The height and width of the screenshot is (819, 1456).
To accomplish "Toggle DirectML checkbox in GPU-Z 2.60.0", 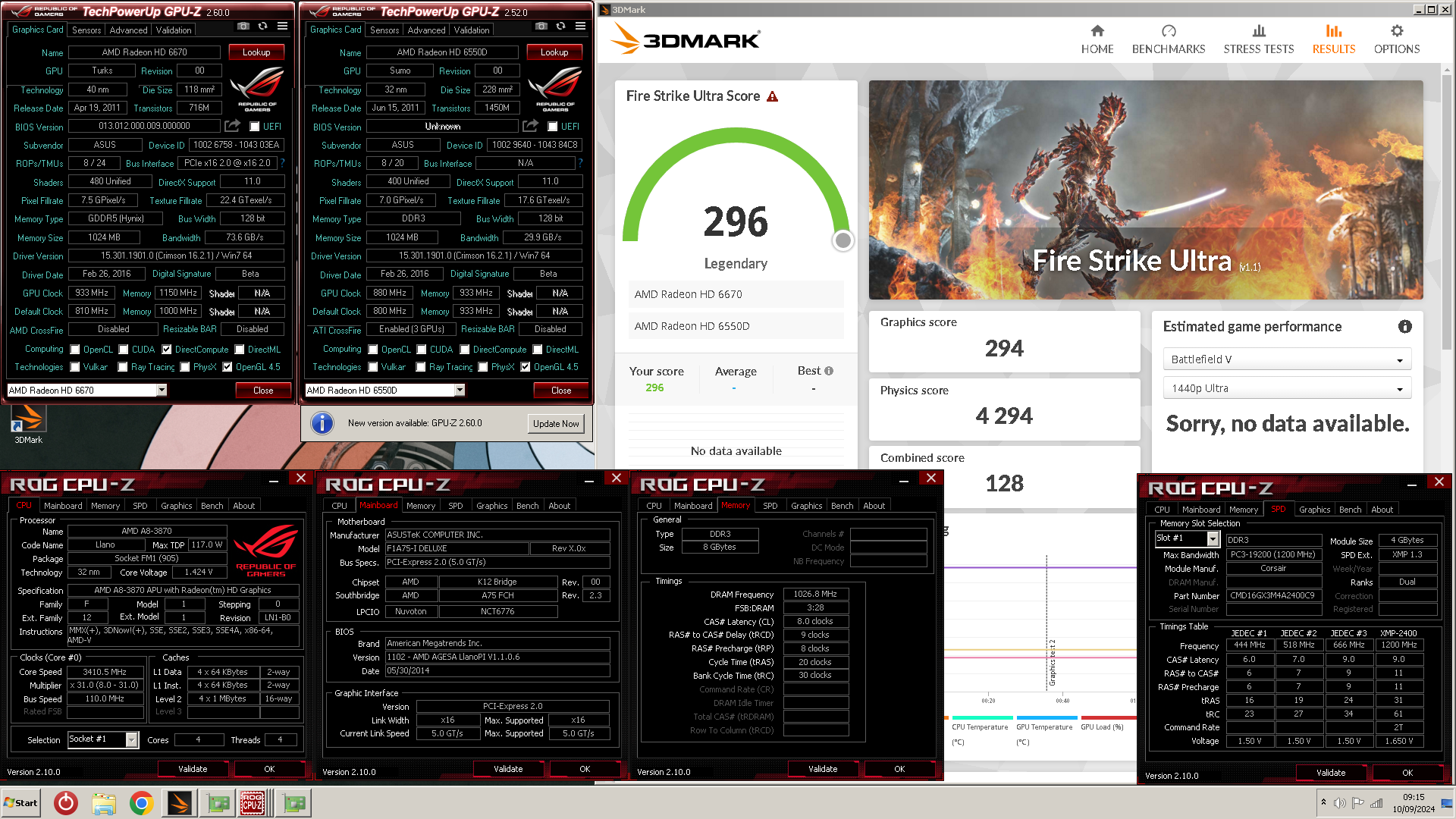I will click(x=240, y=350).
